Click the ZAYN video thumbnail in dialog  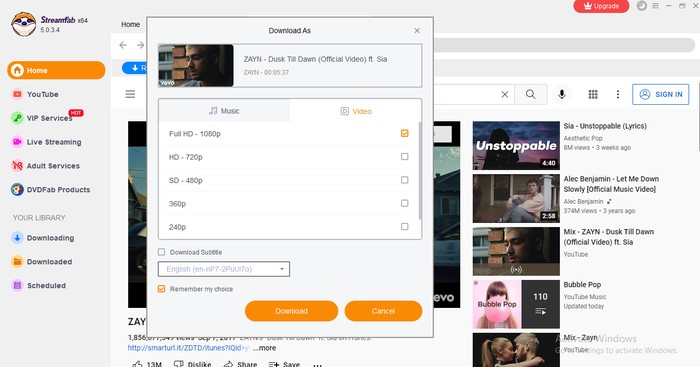196,65
